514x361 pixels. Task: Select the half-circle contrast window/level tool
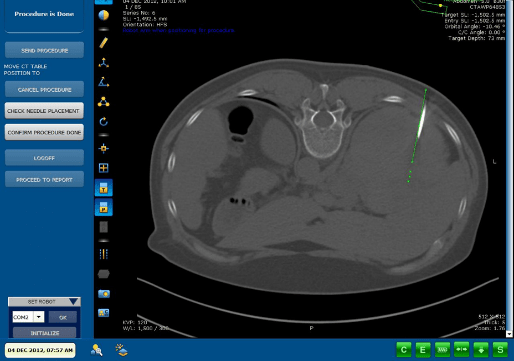pos(104,15)
